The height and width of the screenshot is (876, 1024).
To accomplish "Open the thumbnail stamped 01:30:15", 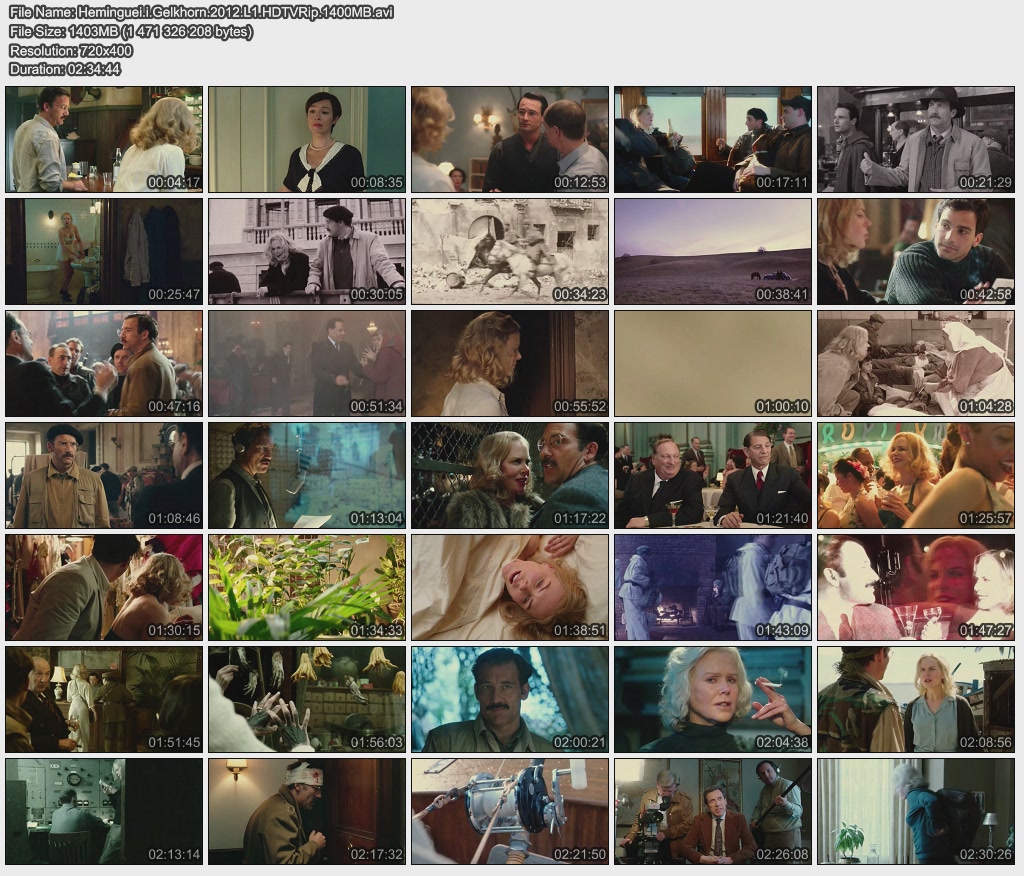I will tap(104, 588).
